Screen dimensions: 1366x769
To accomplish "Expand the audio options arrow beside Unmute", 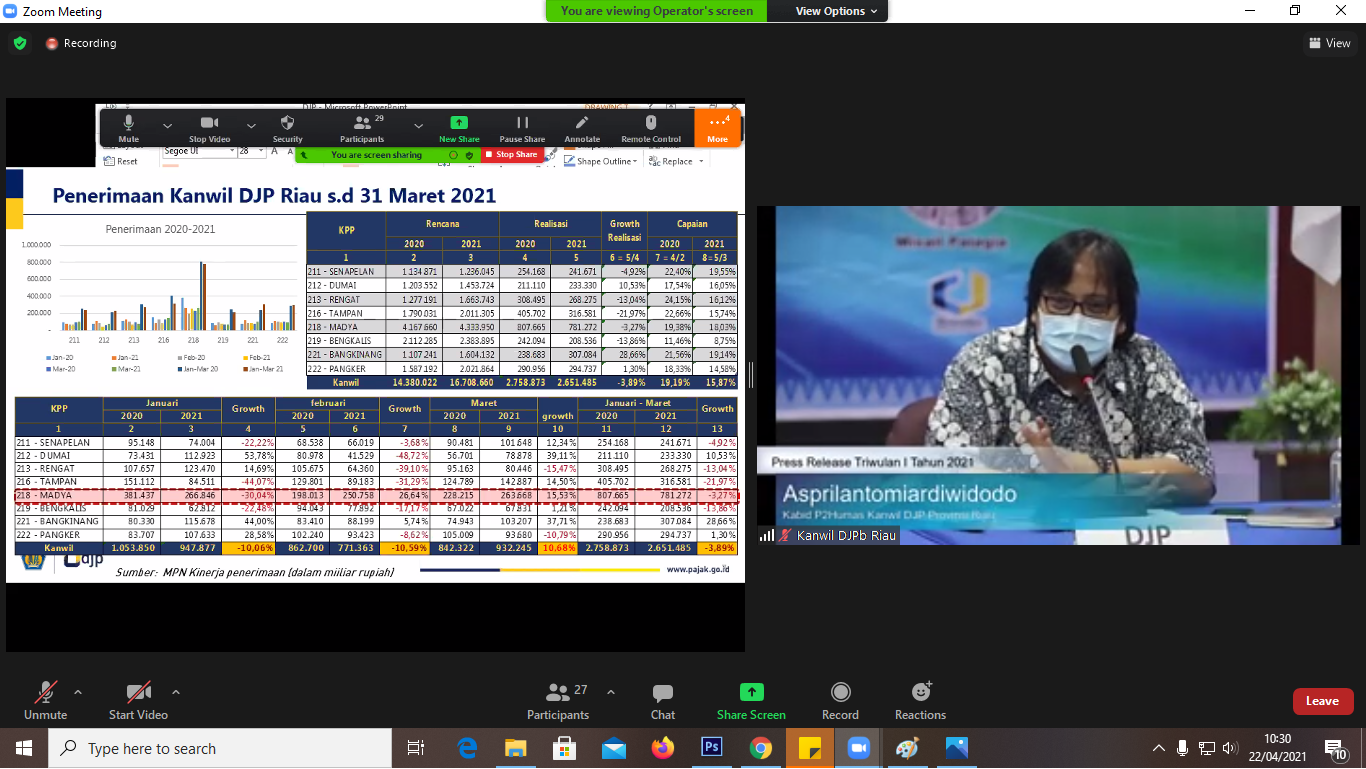I will point(78,692).
